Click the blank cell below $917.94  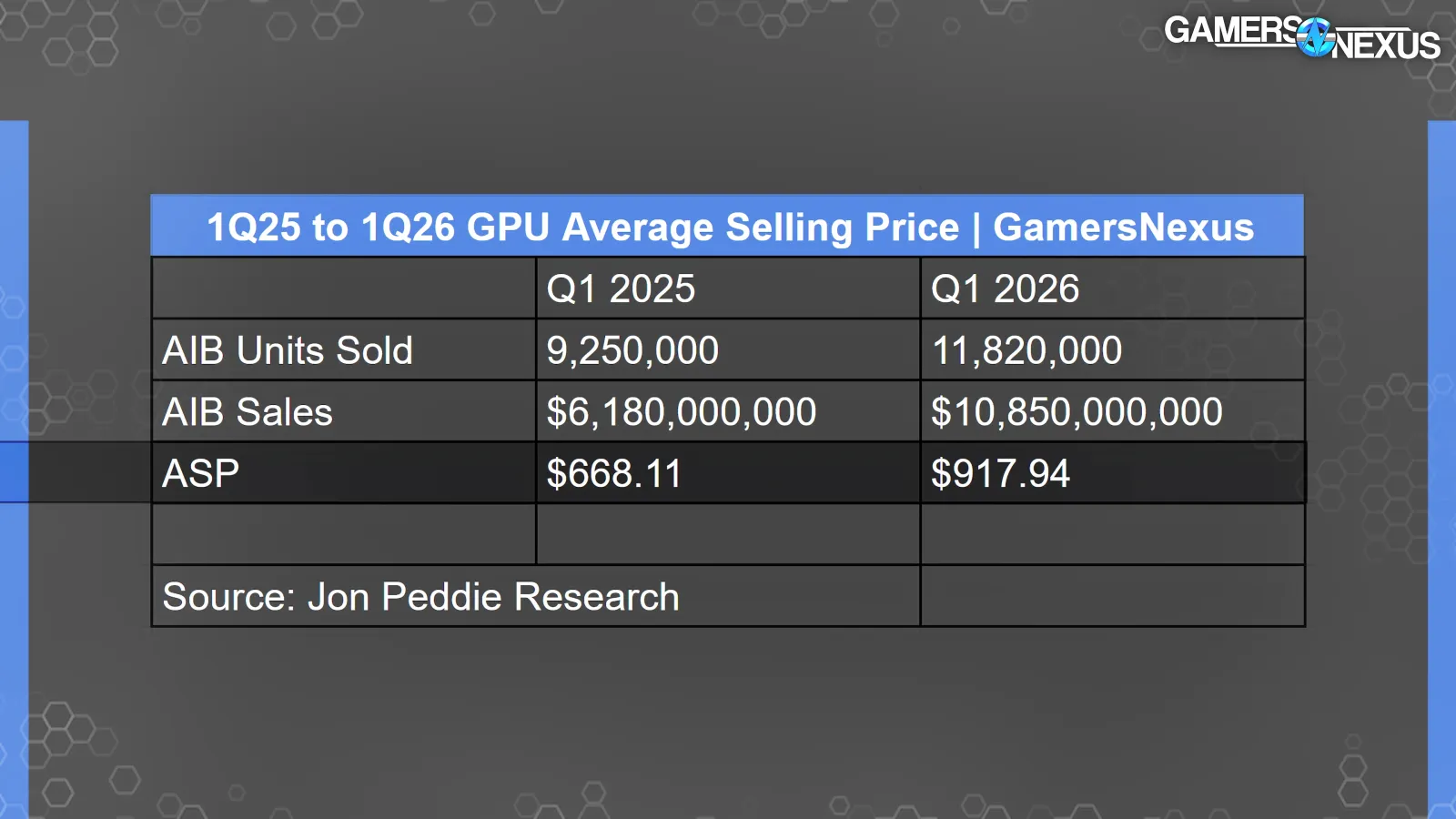1112,534
